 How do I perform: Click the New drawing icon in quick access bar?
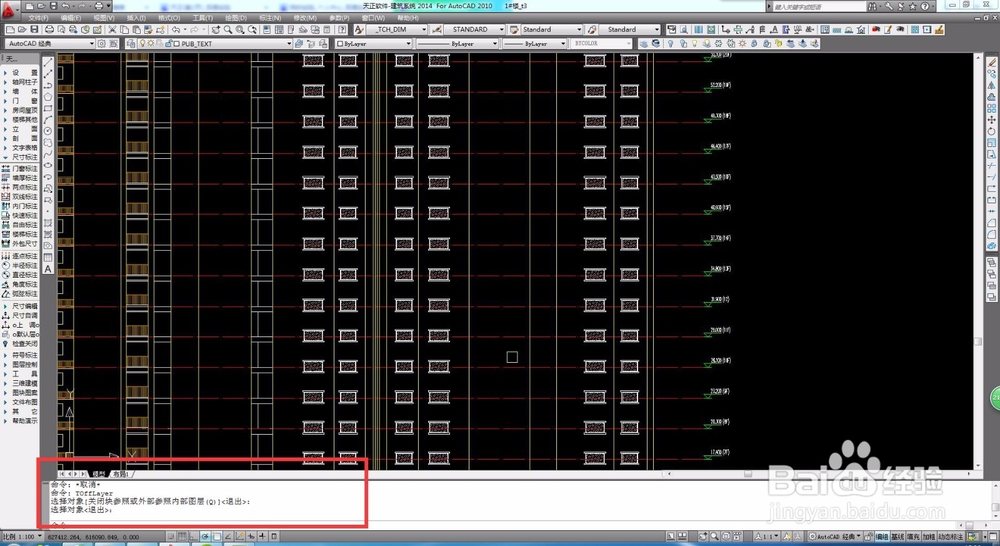[x=31, y=6]
